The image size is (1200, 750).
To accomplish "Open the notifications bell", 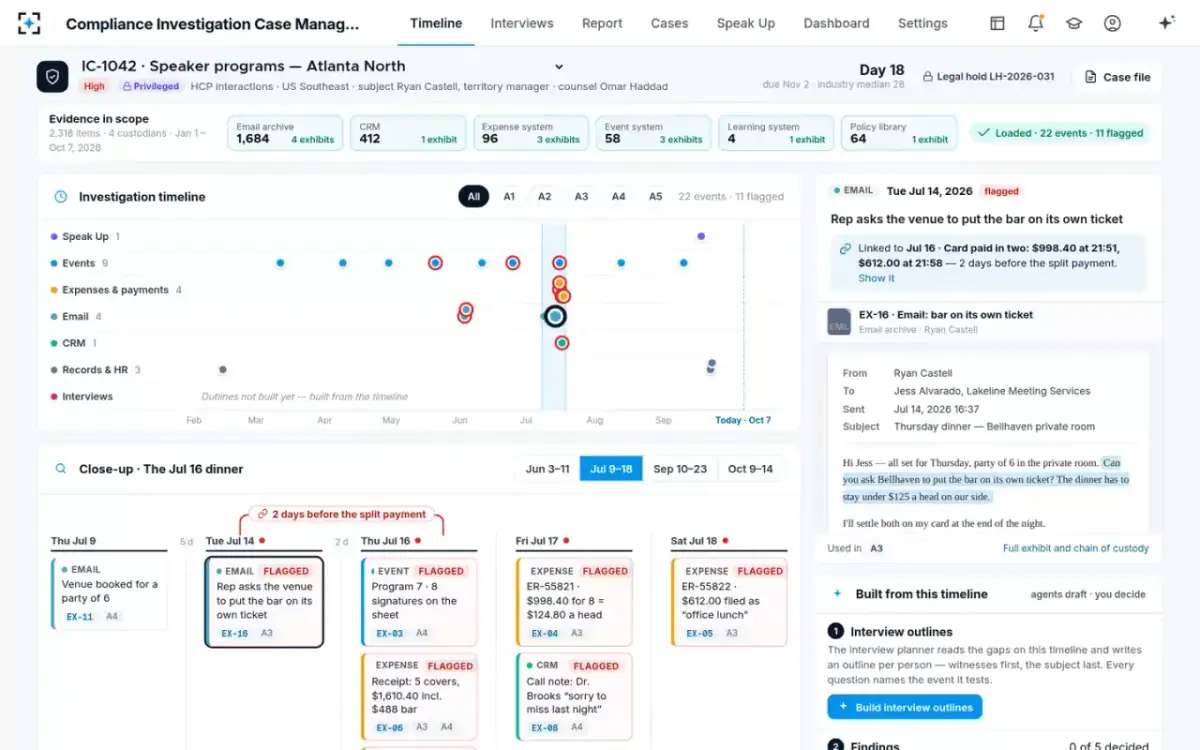I will coord(1036,23).
